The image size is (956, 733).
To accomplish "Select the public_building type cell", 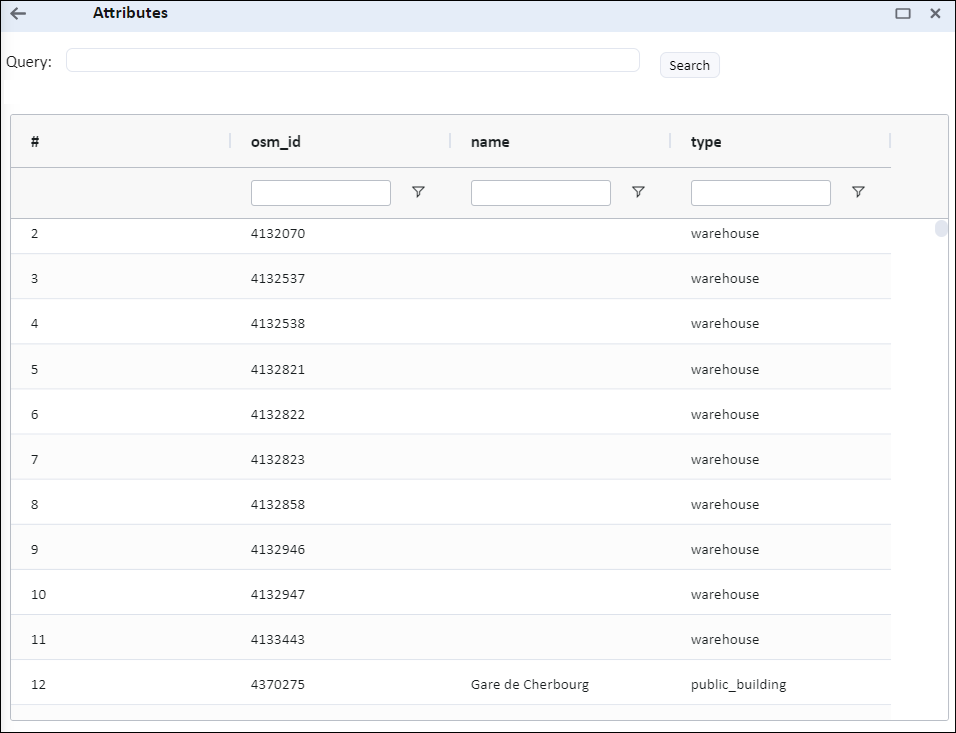I will click(738, 685).
